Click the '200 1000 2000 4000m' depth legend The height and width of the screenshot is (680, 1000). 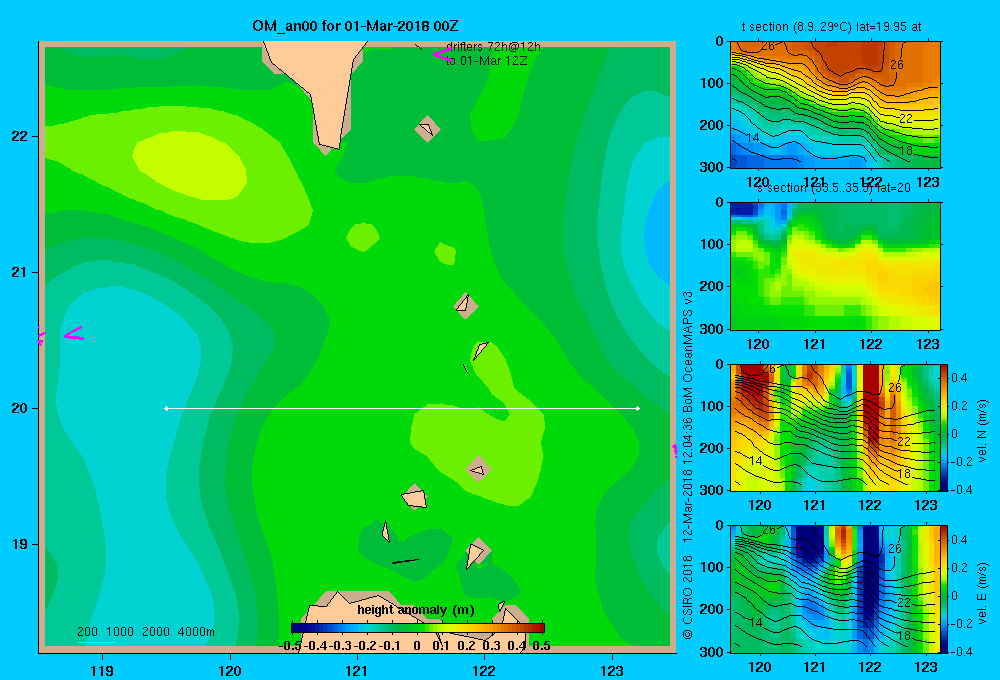145,632
